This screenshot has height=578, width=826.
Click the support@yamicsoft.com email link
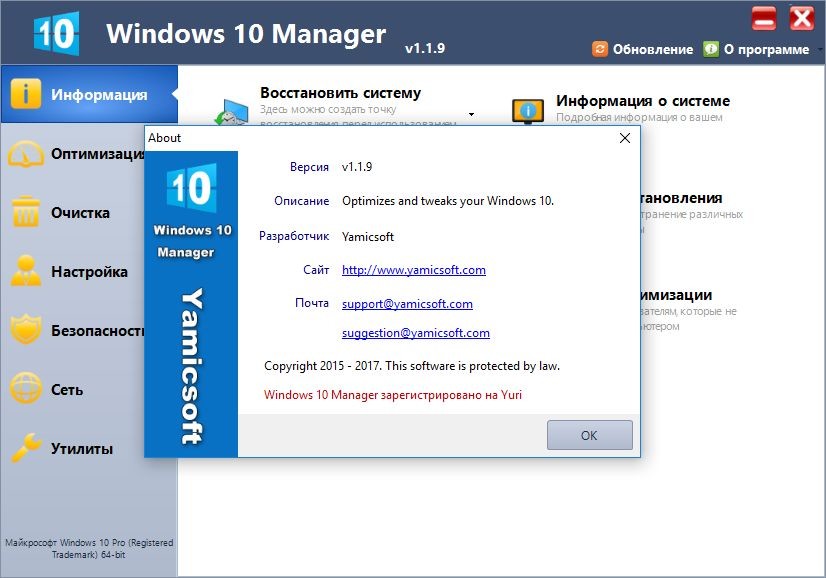point(407,303)
